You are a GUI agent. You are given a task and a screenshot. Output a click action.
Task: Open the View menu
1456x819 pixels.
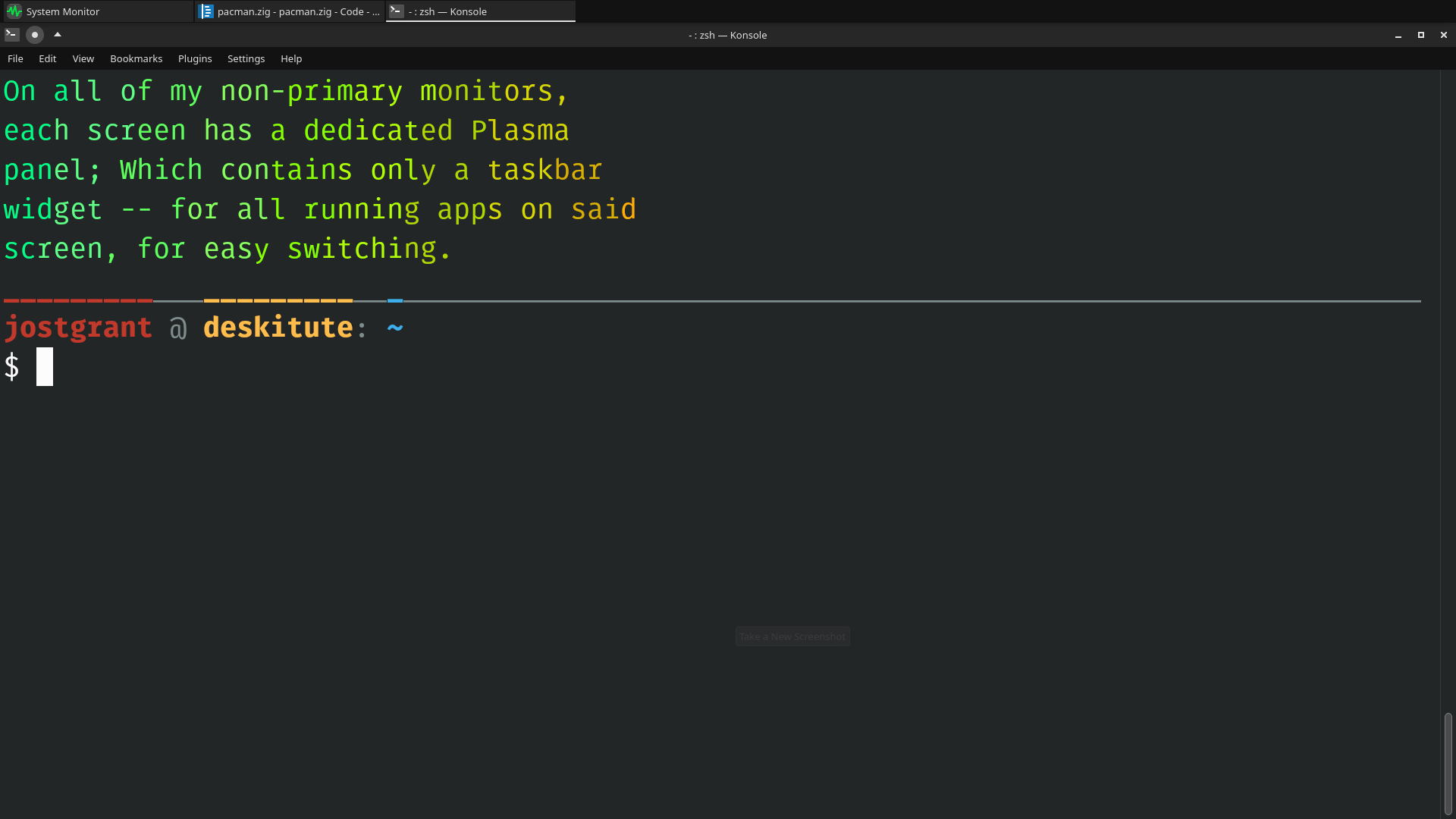pyautogui.click(x=83, y=58)
